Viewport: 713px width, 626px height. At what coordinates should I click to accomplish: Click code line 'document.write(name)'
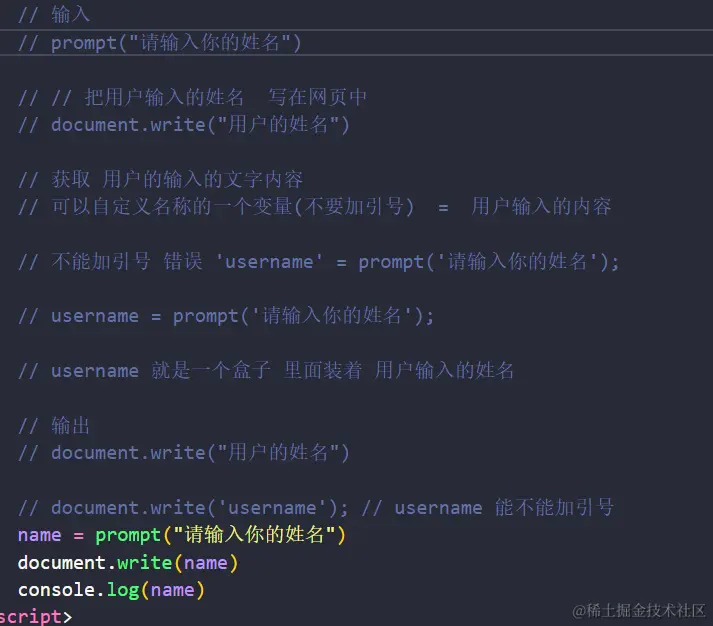tap(128, 562)
